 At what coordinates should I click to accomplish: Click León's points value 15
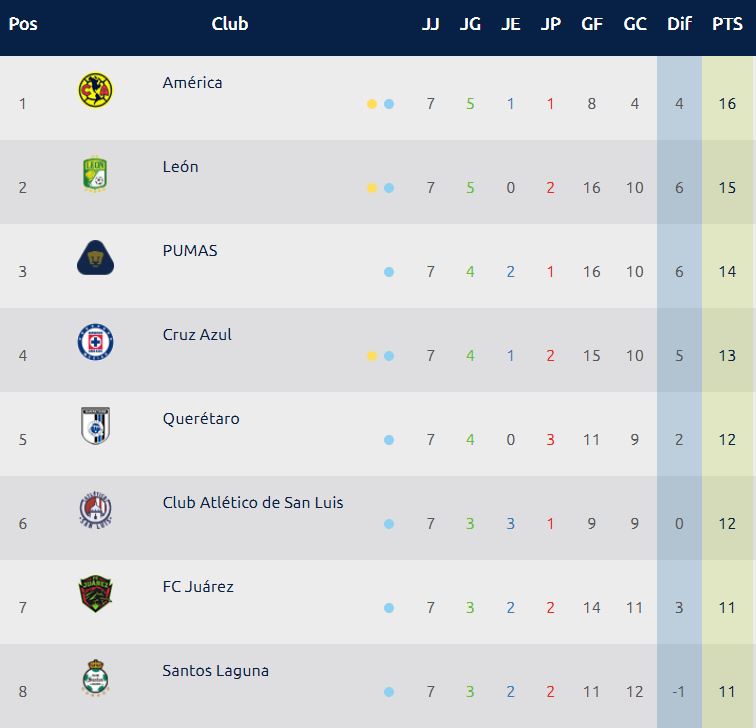[727, 188]
